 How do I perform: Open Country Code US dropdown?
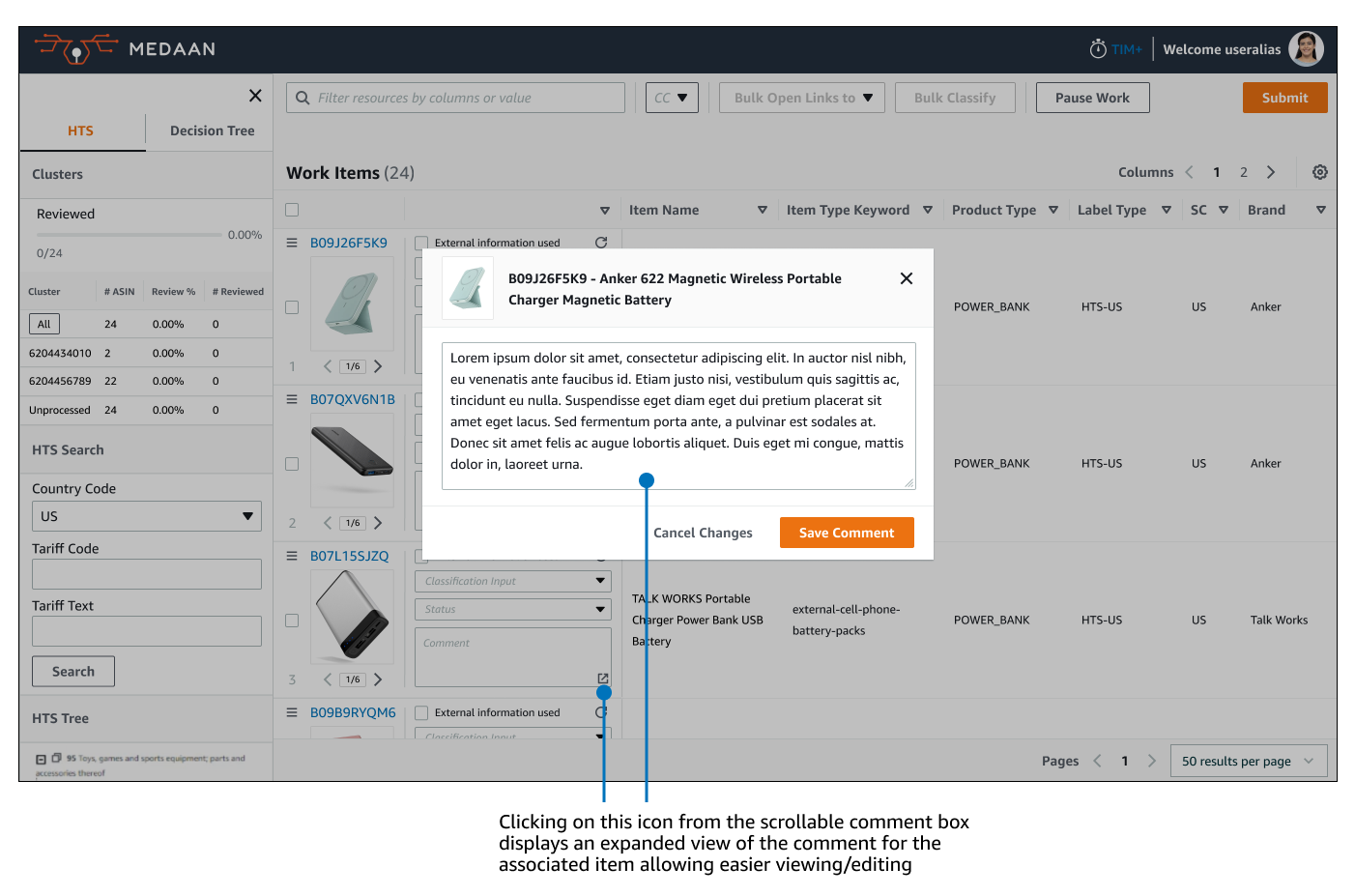click(x=147, y=516)
